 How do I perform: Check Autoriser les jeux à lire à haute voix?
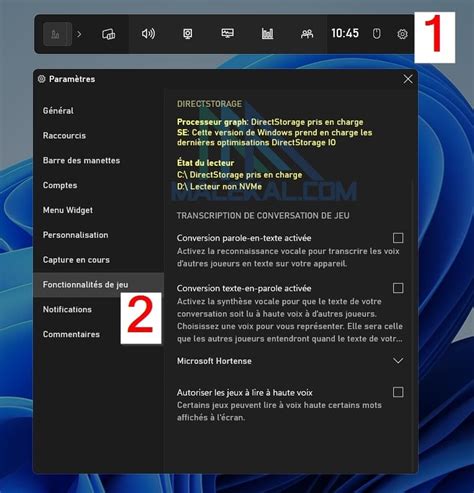point(398,392)
